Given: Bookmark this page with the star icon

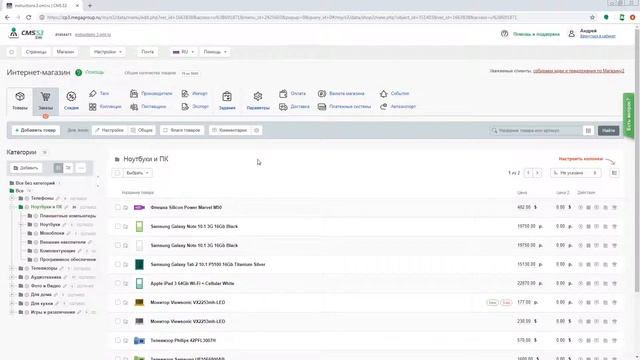Looking at the screenshot, I should 592,17.
